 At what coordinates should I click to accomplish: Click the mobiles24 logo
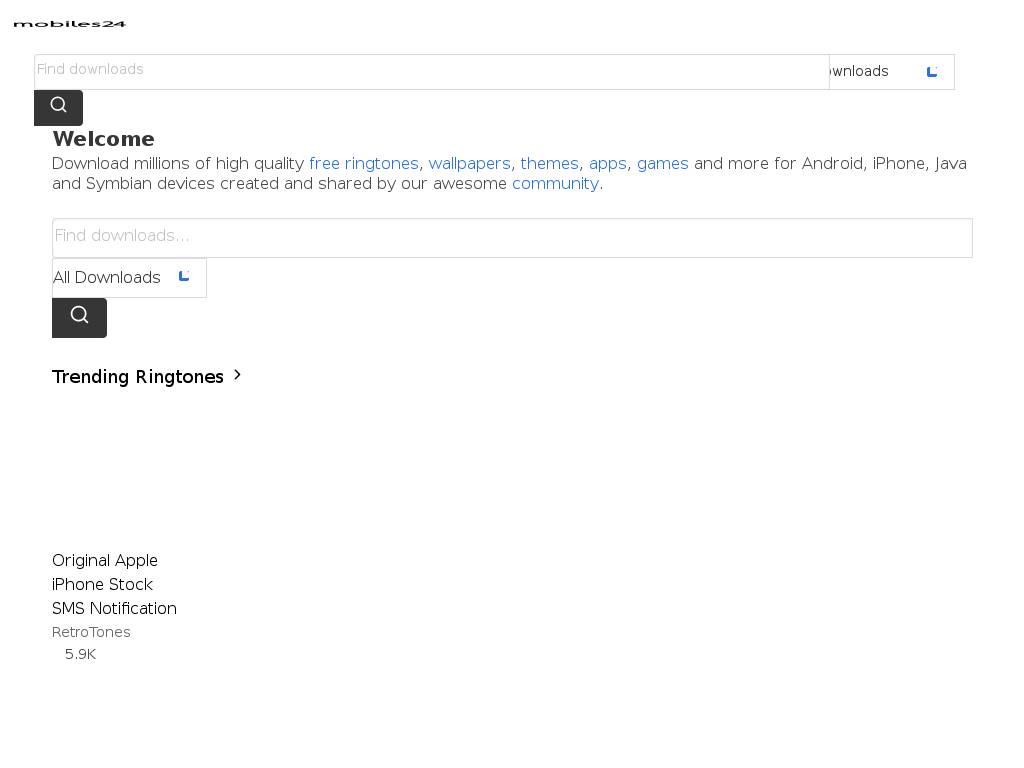(x=69, y=23)
